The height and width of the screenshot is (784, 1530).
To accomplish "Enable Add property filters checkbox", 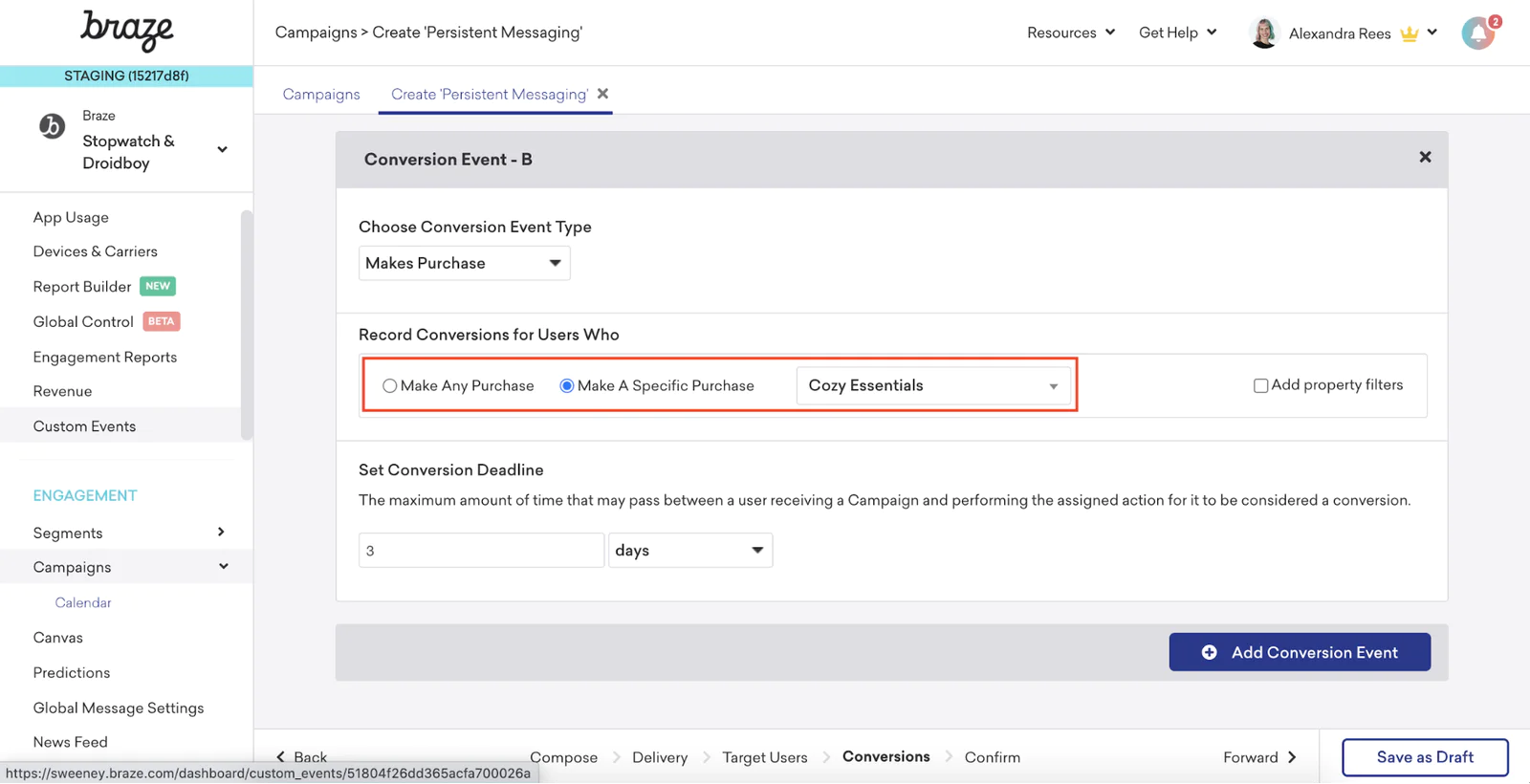I will (x=1260, y=385).
